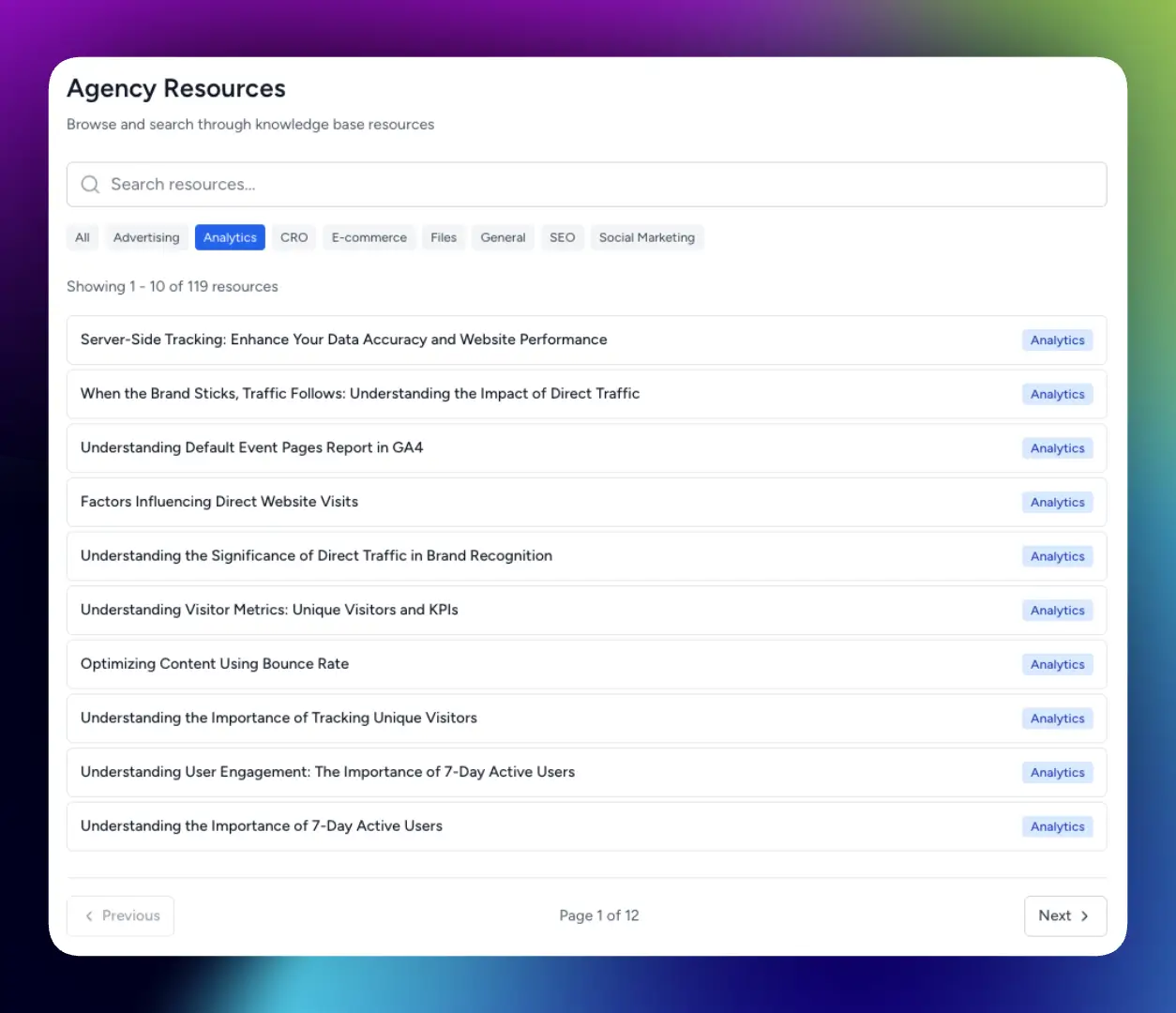Click the Analytics badge on Understanding Default Event Pages Report

1057,447
